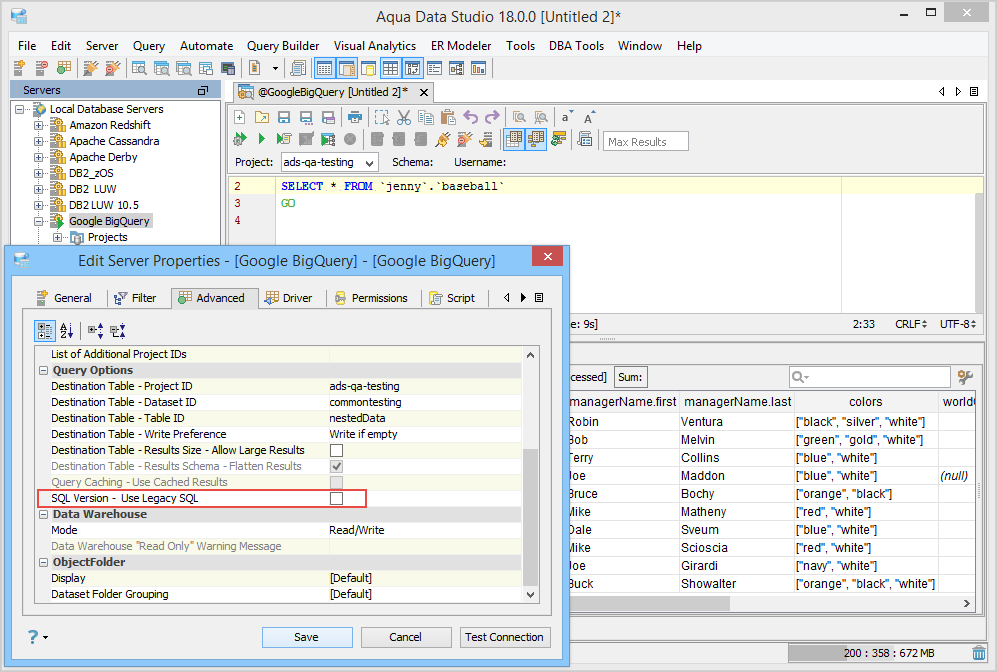Switch to the Permissions tab
Viewport: 997px width, 672px height.
[x=371, y=298]
